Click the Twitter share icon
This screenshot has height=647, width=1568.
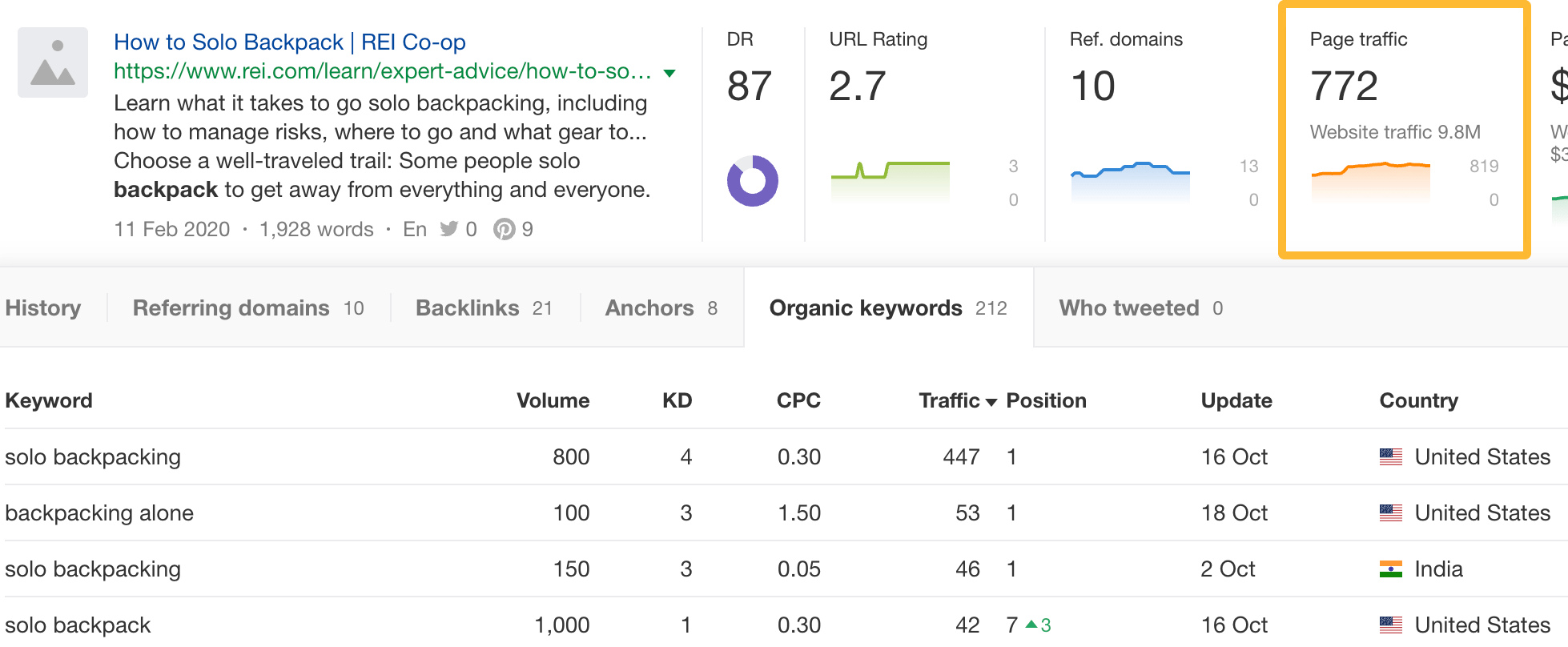click(x=451, y=229)
